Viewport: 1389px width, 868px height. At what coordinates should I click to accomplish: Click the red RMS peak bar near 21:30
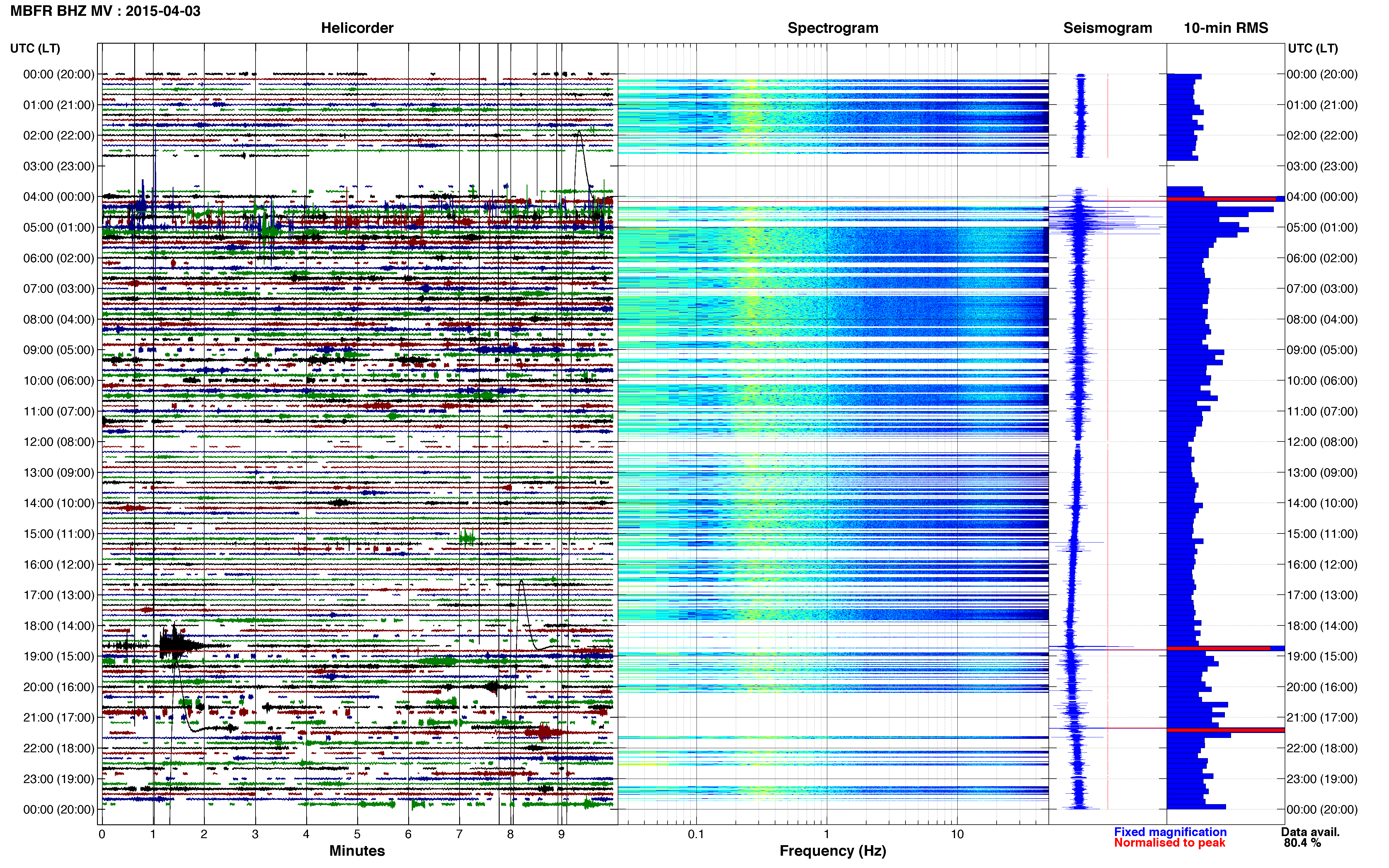[x=1225, y=730]
